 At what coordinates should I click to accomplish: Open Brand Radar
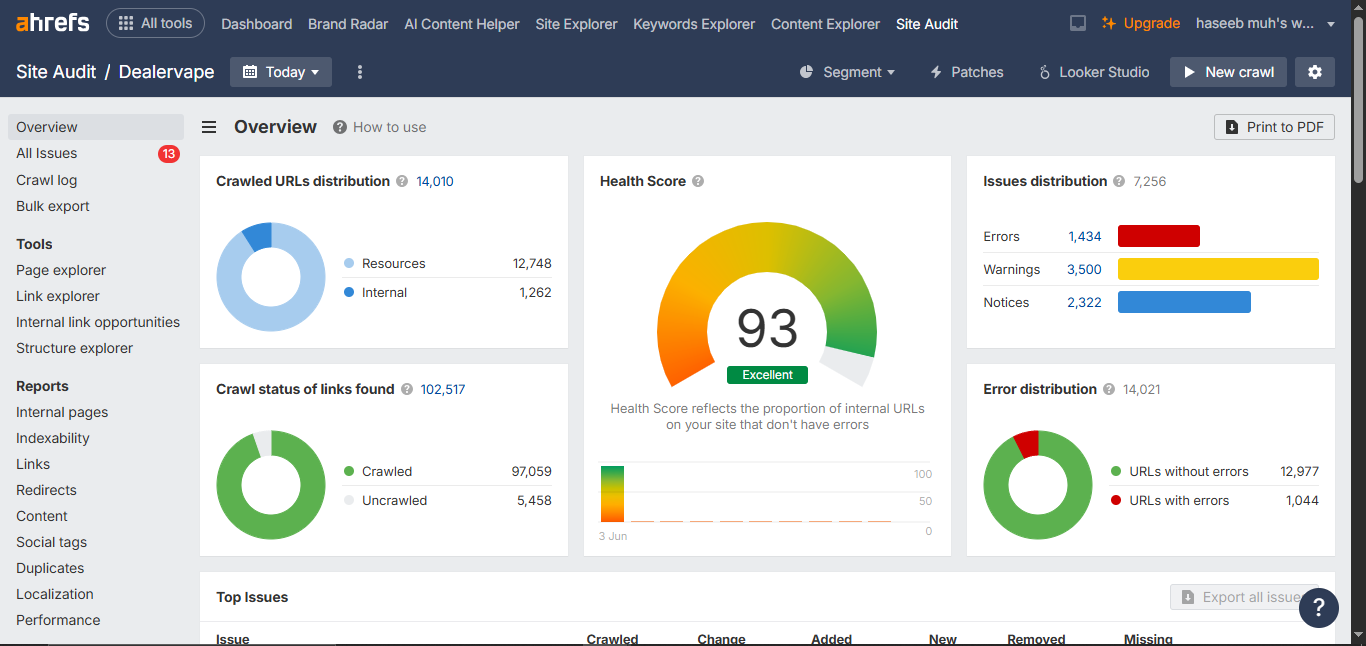[x=348, y=24]
